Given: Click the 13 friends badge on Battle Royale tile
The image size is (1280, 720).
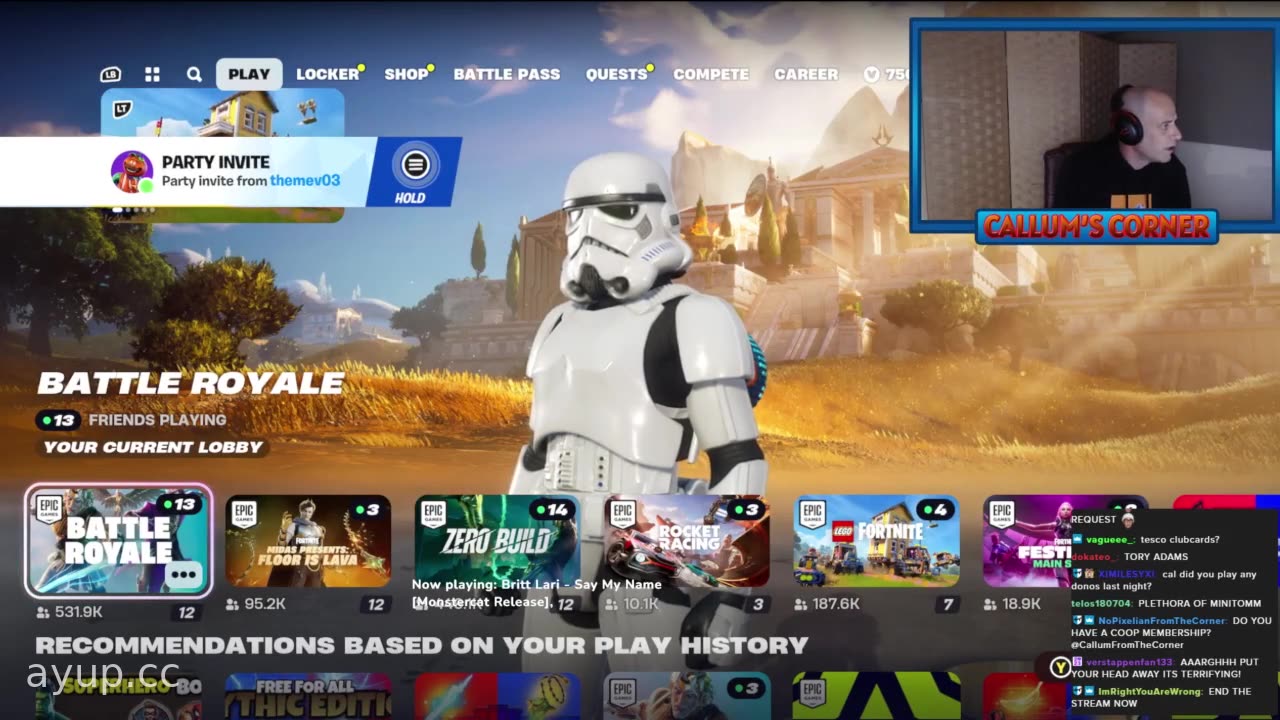Looking at the screenshot, I should pos(178,504).
